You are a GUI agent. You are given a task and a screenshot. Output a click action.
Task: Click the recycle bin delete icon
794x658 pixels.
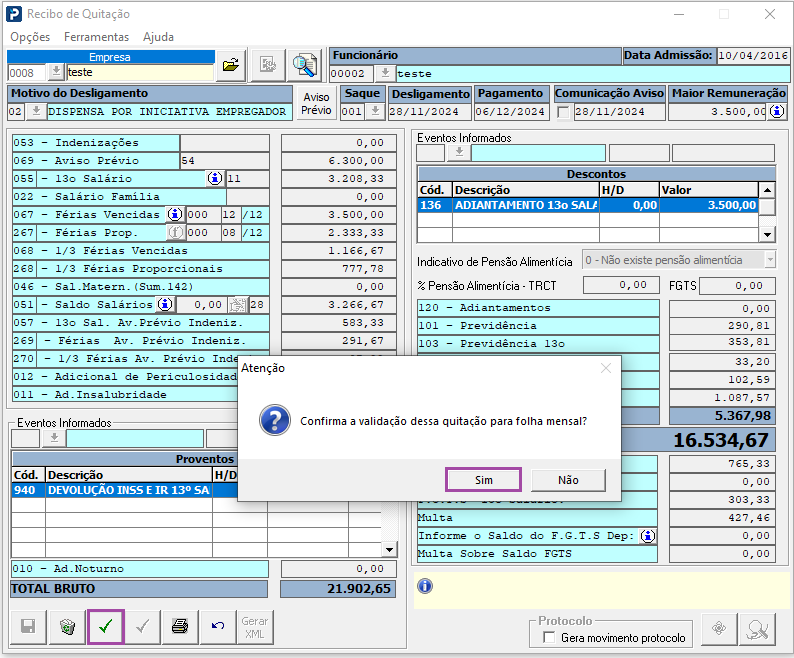pos(66,627)
